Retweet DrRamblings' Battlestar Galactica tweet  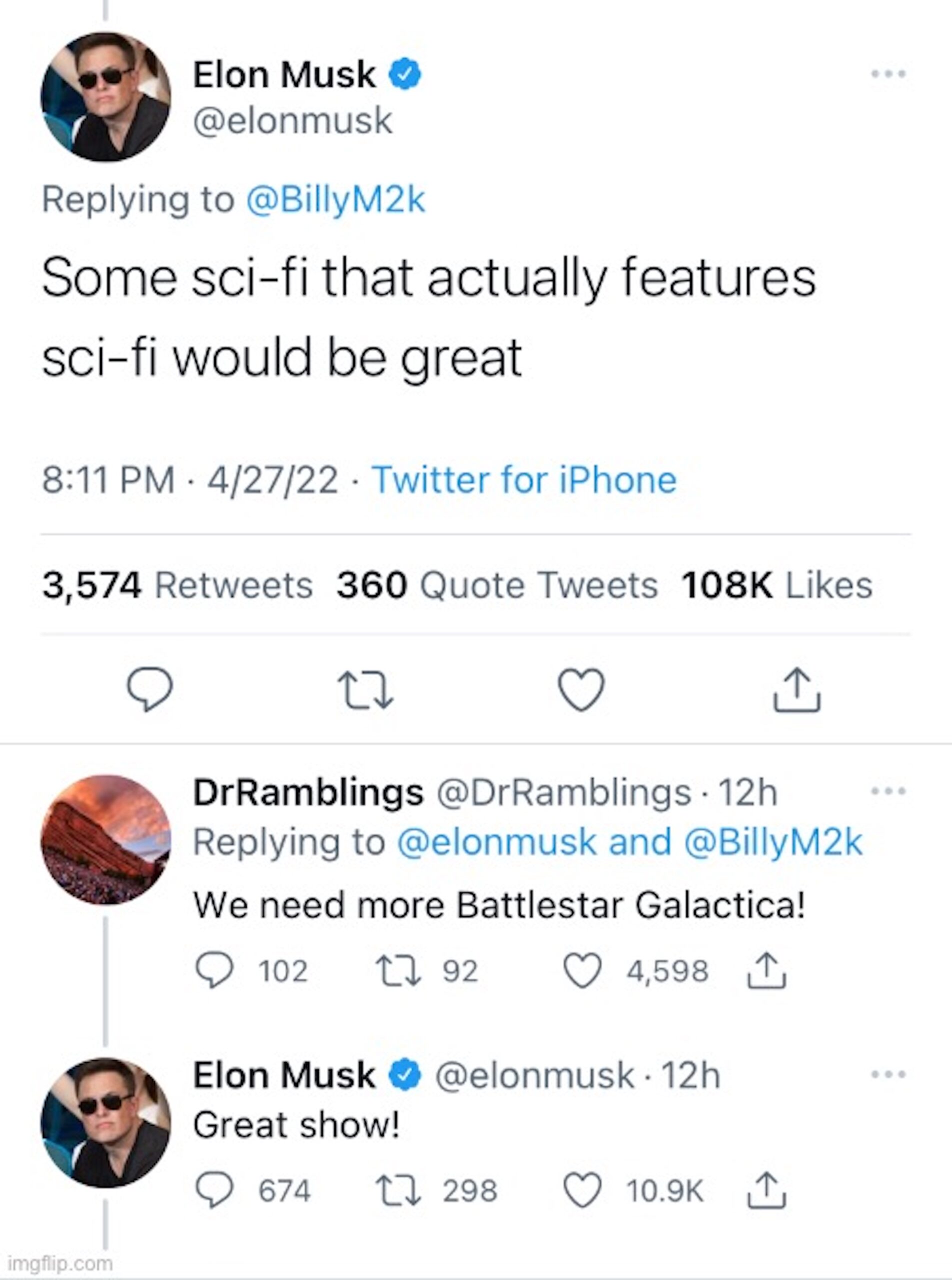pyautogui.click(x=398, y=970)
